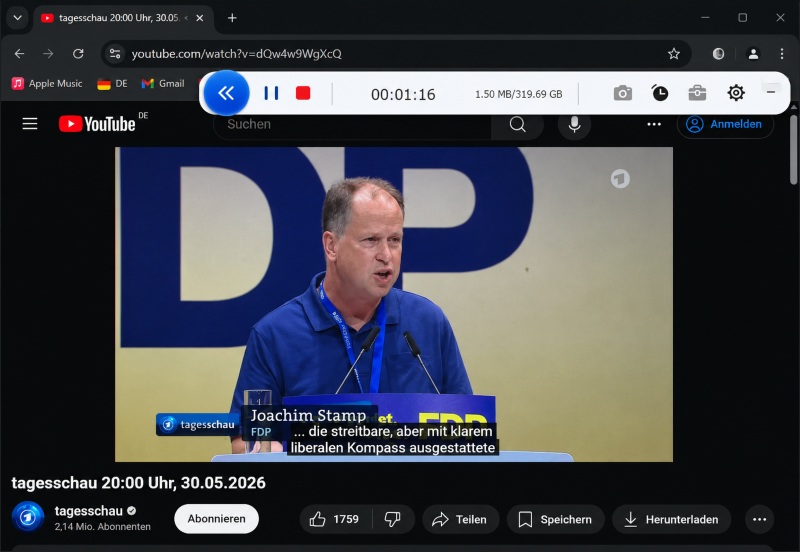Like the video with thumbs-up button

[335, 519]
